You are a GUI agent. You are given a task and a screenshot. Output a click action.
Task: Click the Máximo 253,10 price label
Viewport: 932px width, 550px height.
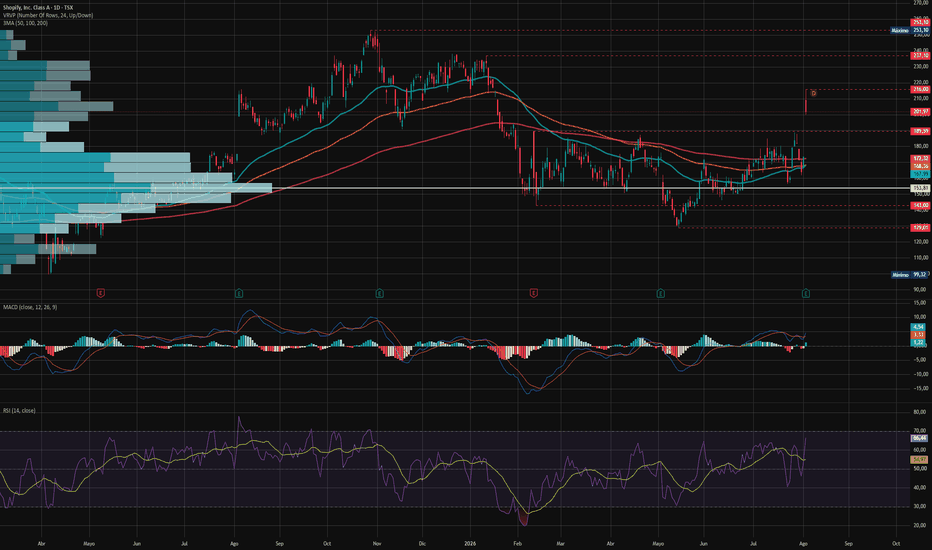coord(910,30)
